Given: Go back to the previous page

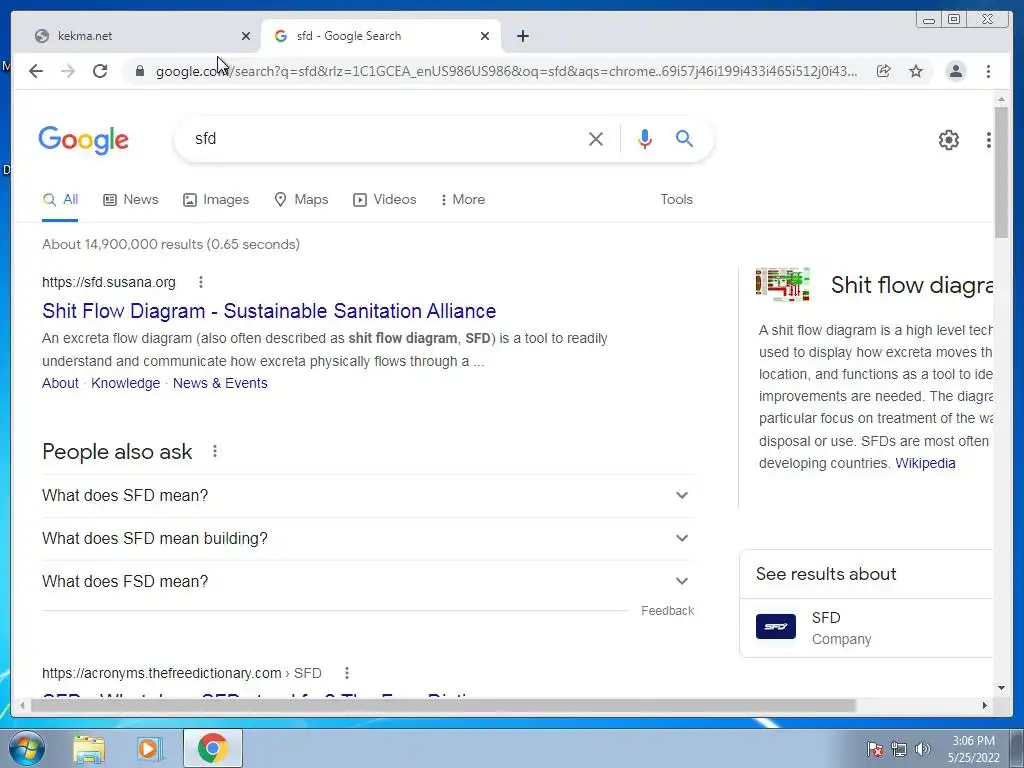Looking at the screenshot, I should (36, 71).
